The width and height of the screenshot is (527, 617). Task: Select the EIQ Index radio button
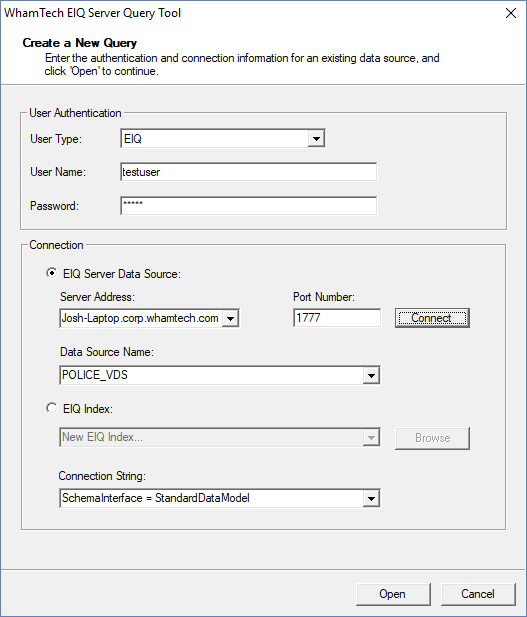[x=52, y=408]
